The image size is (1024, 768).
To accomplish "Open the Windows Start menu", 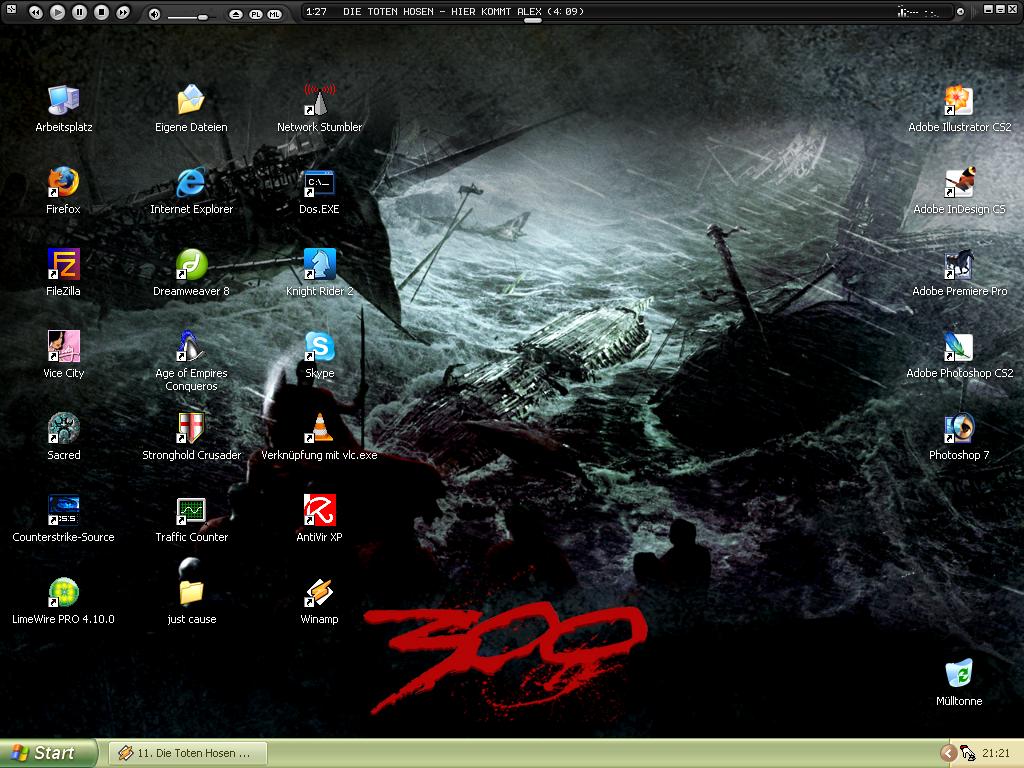I will coord(48,753).
